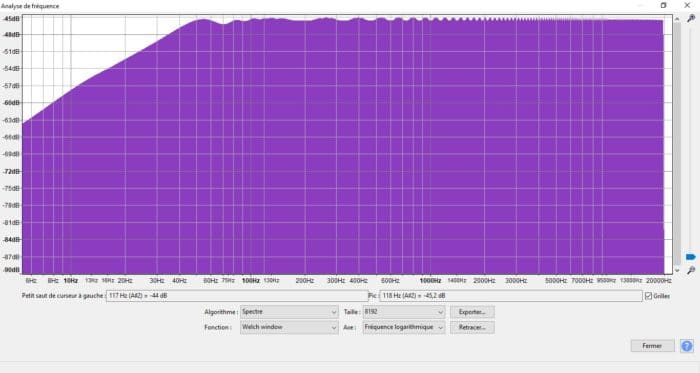Click the 'Fonction :' label
The width and height of the screenshot is (700, 373).
(218, 327)
